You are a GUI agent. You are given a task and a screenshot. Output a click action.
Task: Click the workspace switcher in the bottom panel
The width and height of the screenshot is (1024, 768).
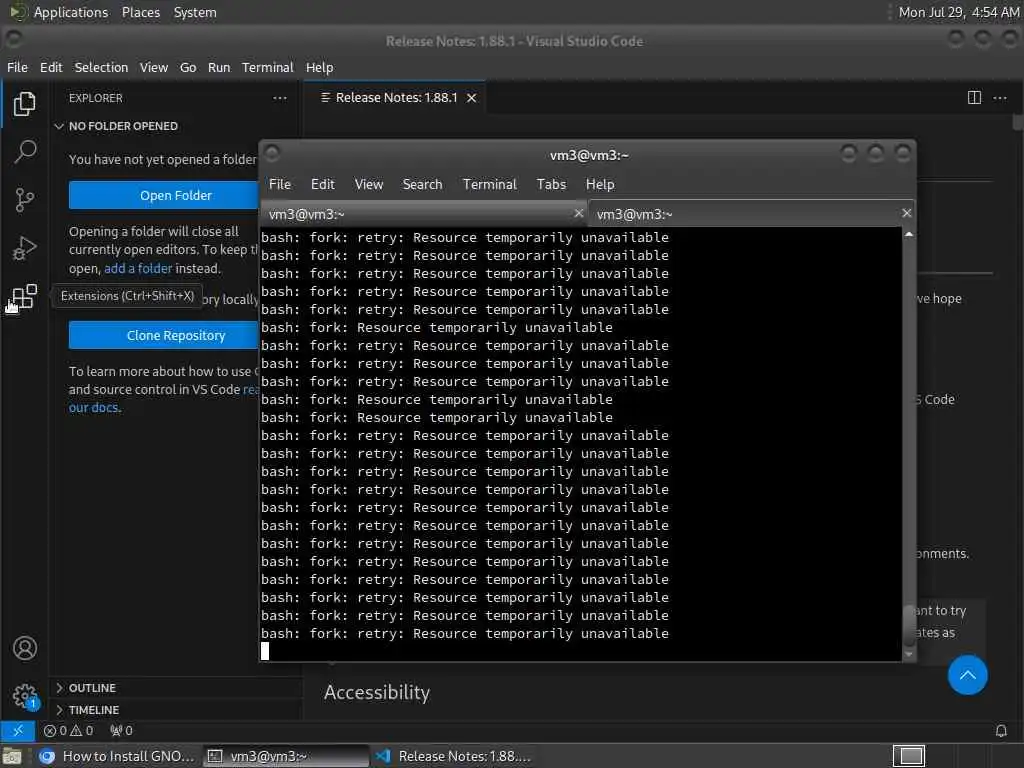point(909,756)
